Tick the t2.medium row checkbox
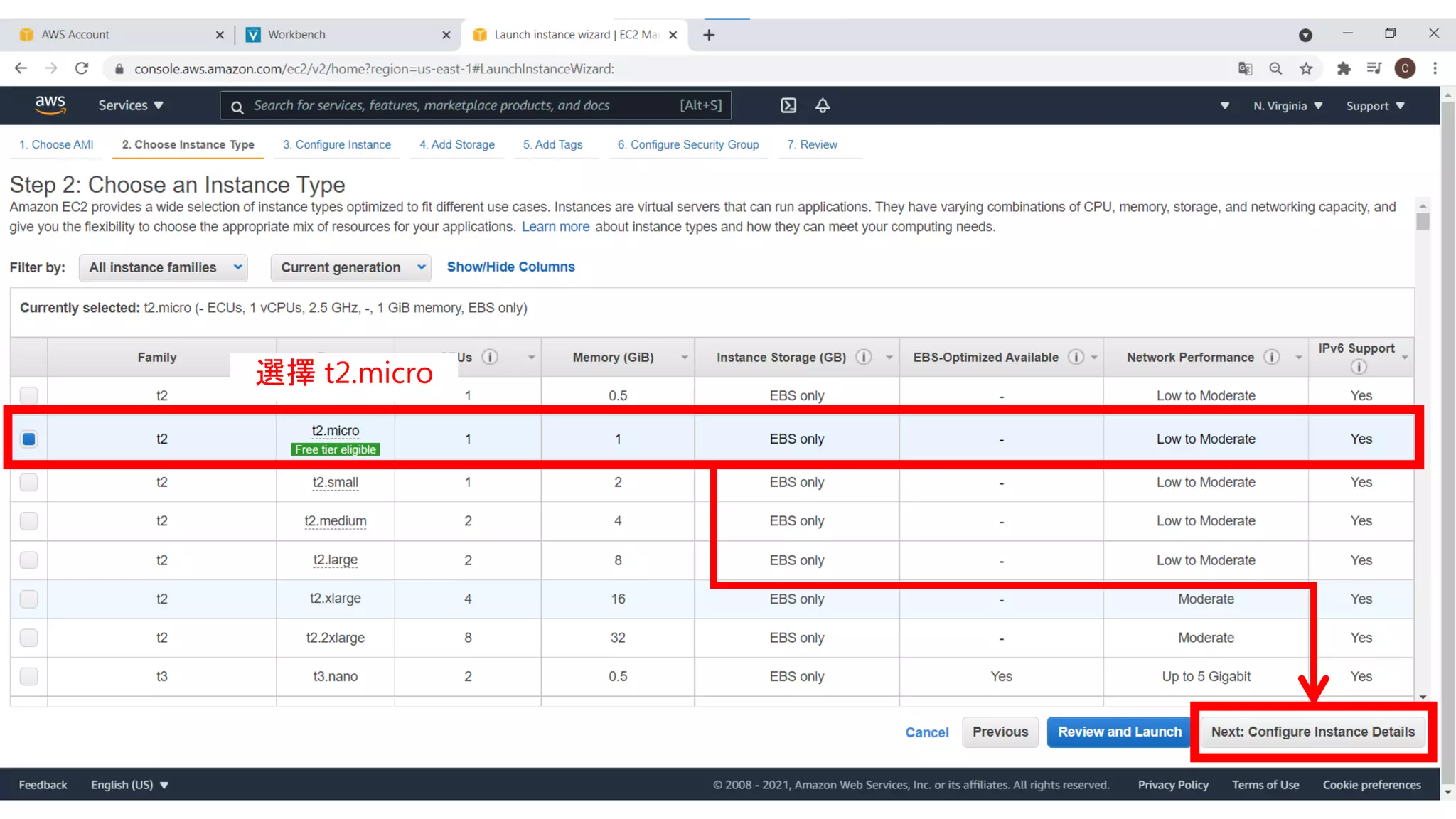This screenshot has height=819, width=1456. [28, 521]
